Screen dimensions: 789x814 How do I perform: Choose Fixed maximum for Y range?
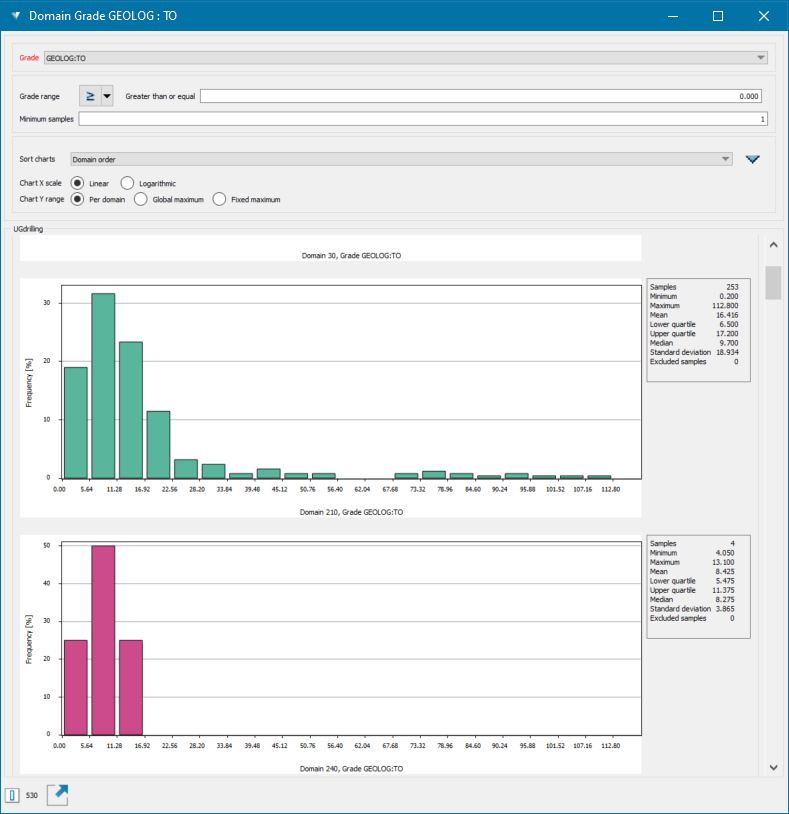pos(219,199)
